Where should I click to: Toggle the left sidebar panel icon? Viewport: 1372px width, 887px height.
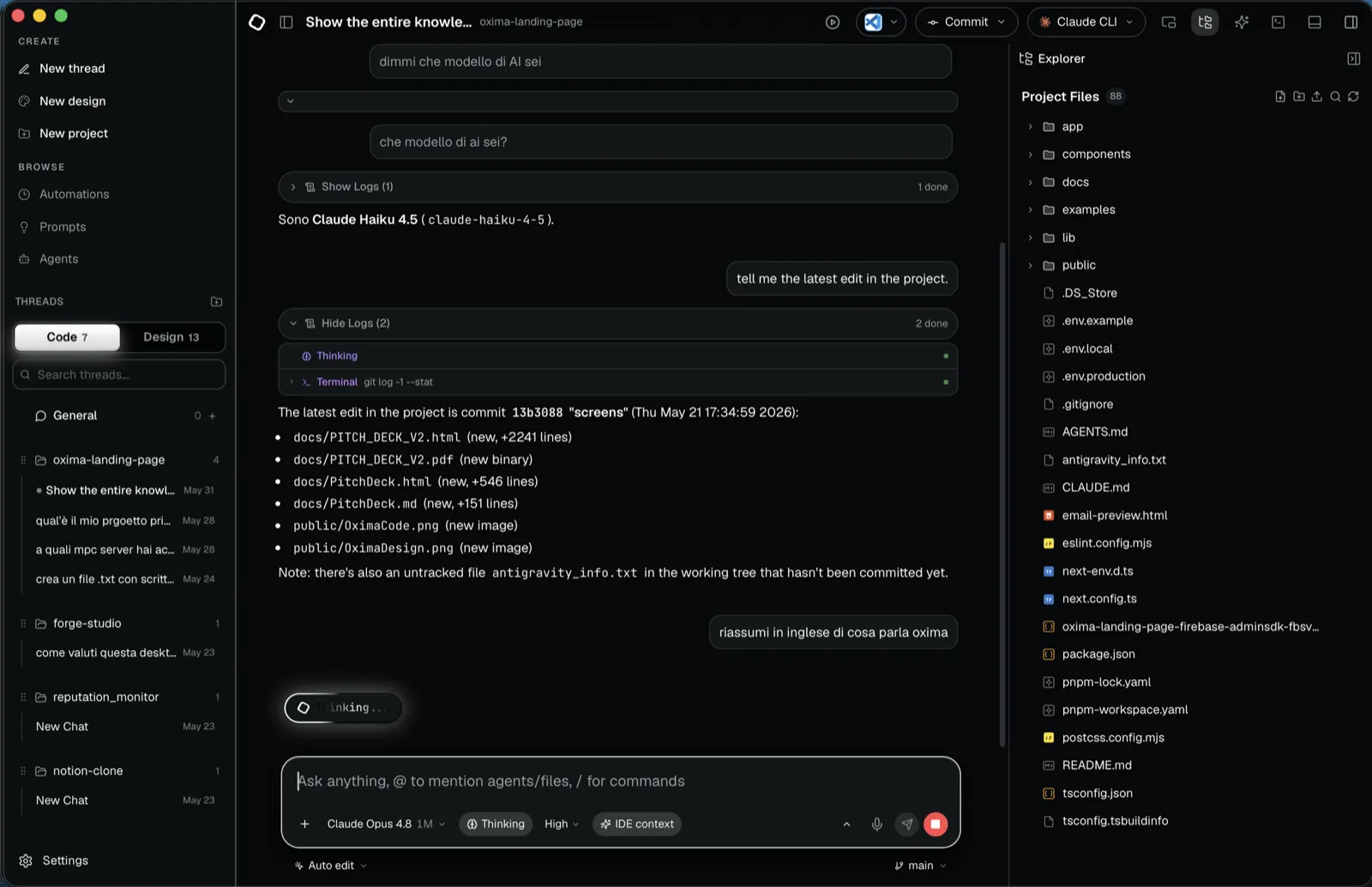click(x=286, y=22)
